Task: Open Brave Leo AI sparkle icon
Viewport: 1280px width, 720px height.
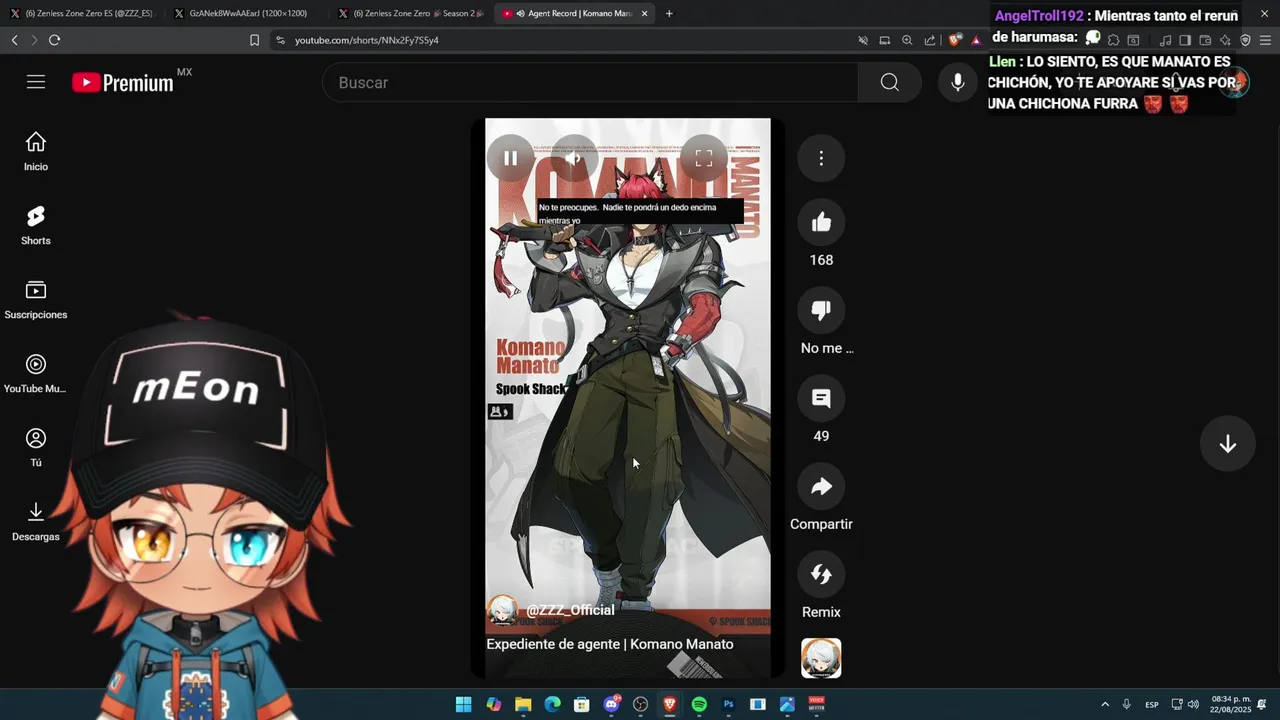Action: (1225, 40)
